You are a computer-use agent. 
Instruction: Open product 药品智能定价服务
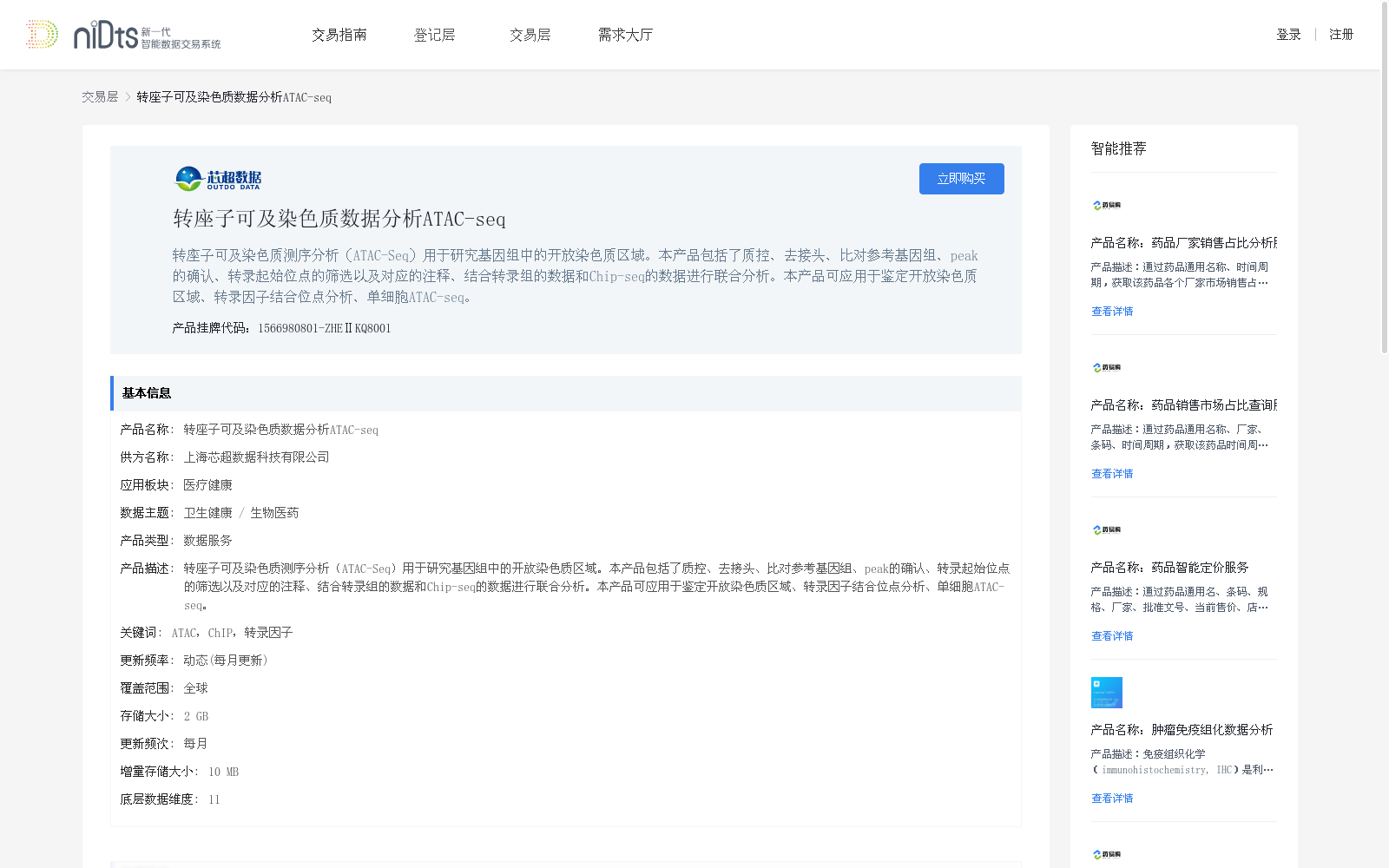[1169, 568]
